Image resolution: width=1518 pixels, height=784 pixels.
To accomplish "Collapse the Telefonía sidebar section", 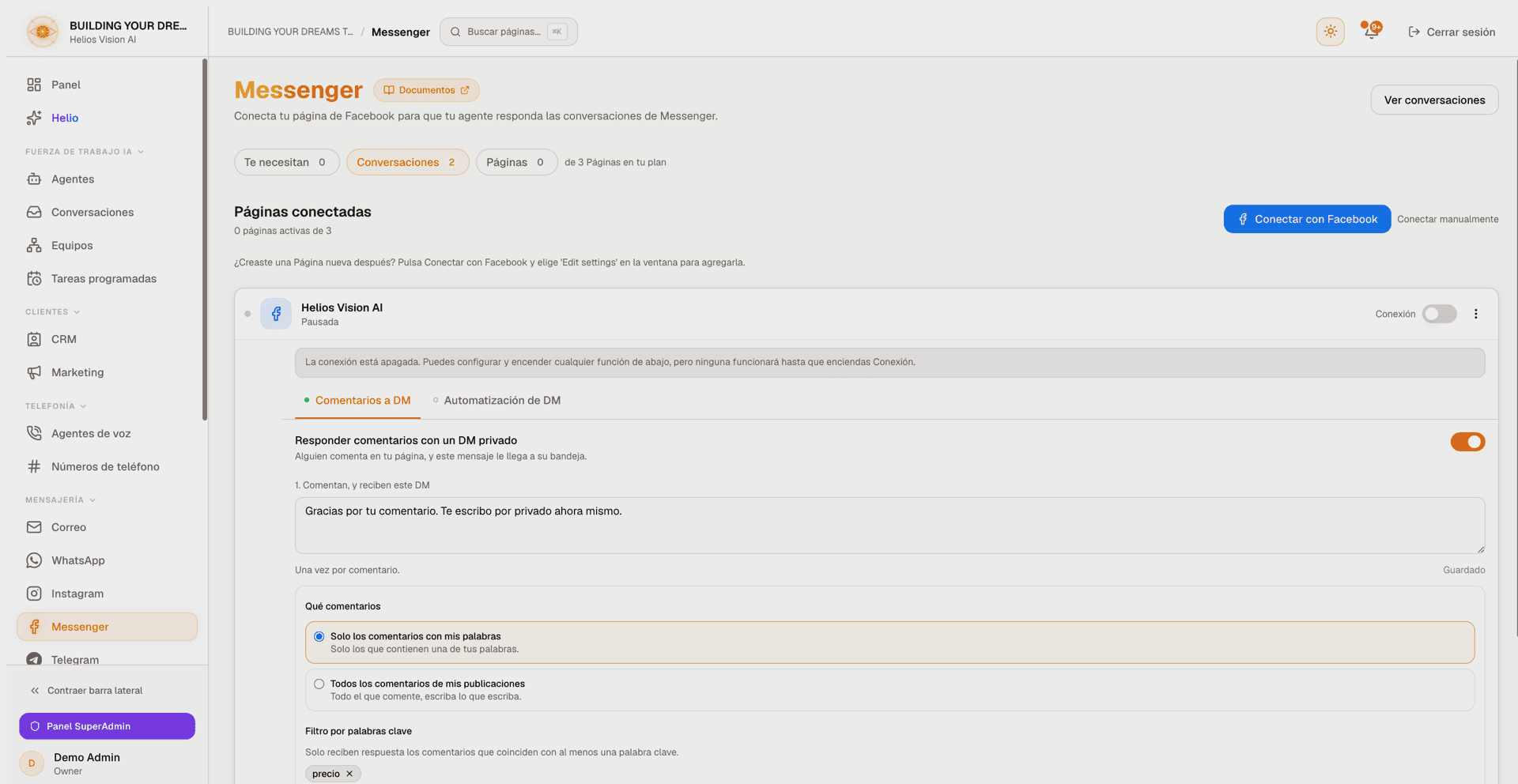I will (x=56, y=406).
